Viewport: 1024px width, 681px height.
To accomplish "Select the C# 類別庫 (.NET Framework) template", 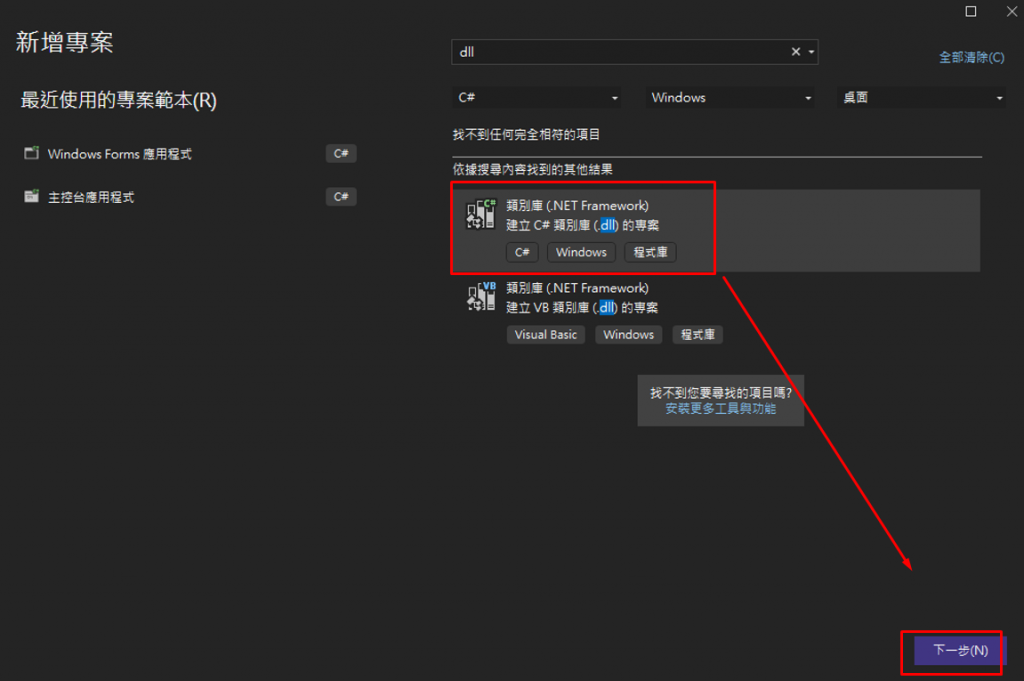I will [x=716, y=230].
